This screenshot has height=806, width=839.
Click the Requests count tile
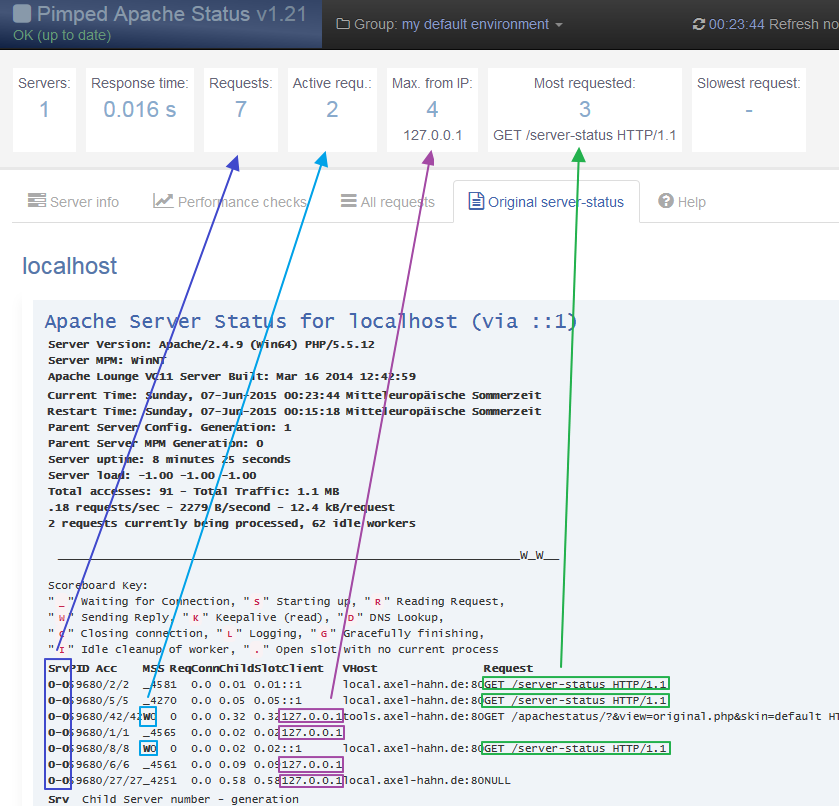(x=241, y=110)
